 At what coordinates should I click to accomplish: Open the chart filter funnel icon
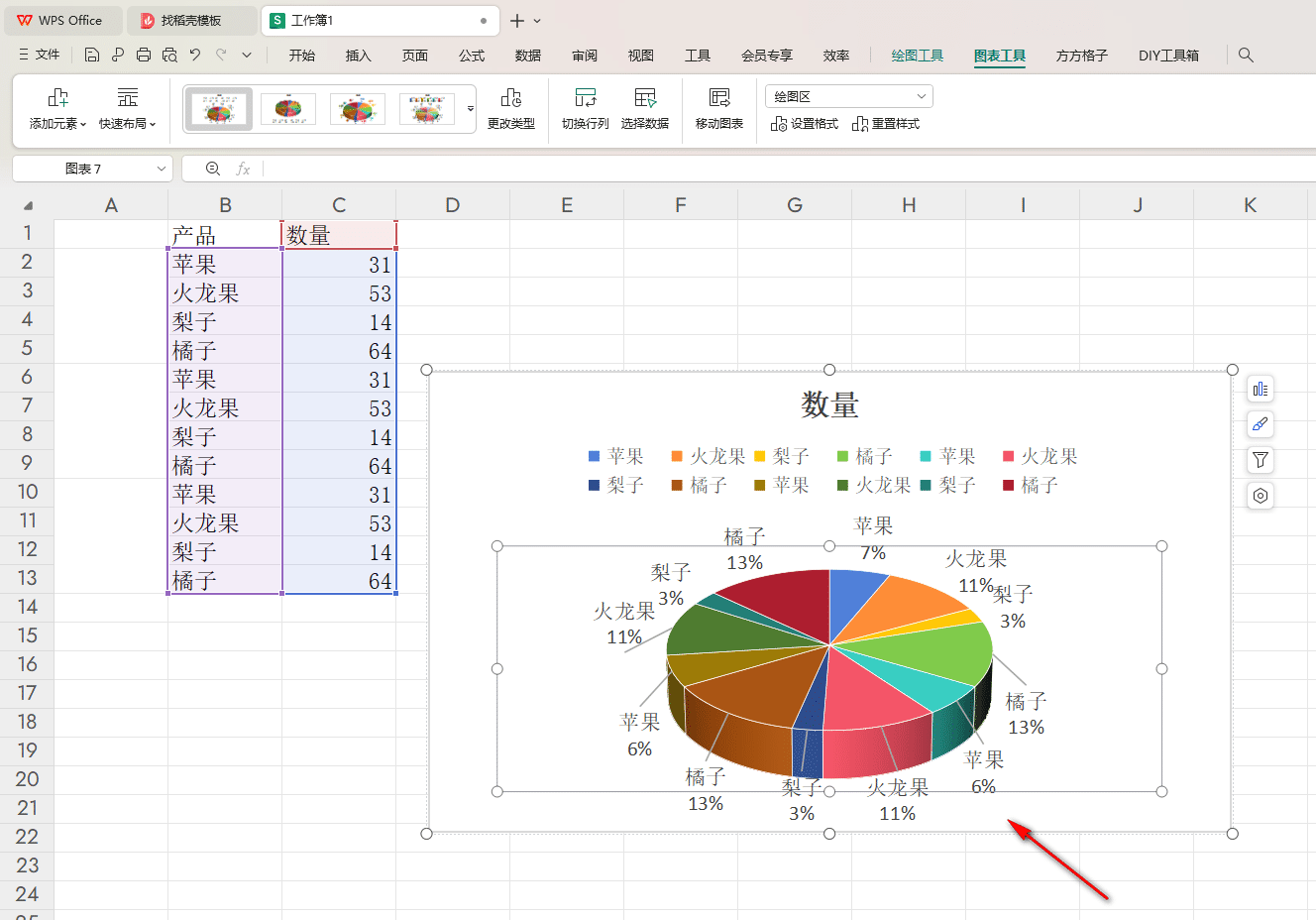(1260, 460)
